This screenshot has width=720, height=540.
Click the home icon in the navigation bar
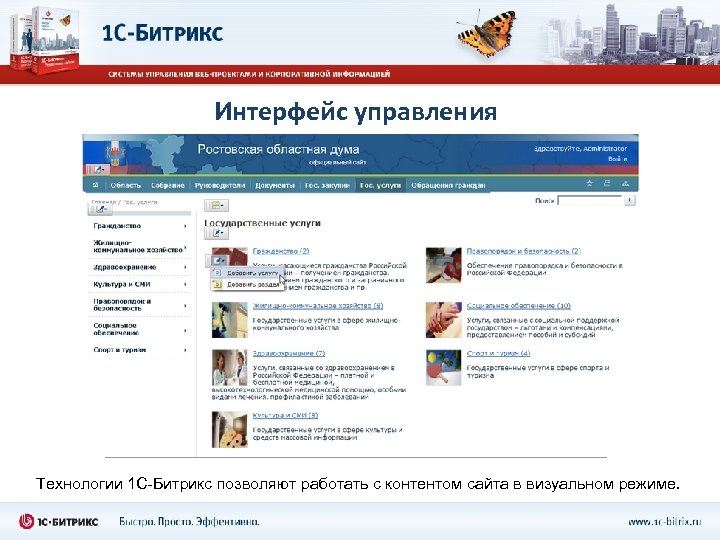coord(96,185)
